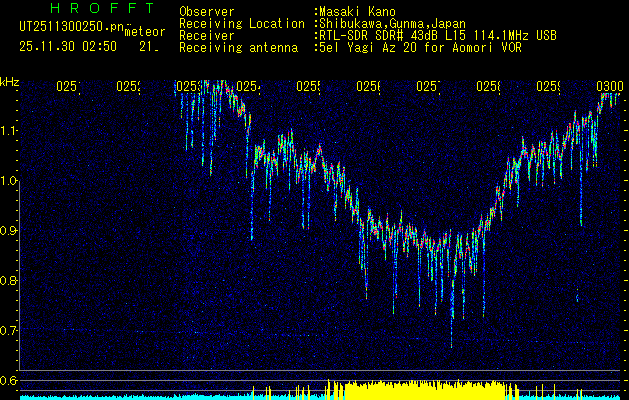
Task: Click the 0258 time marker
Action: pyautogui.click(x=488, y=86)
